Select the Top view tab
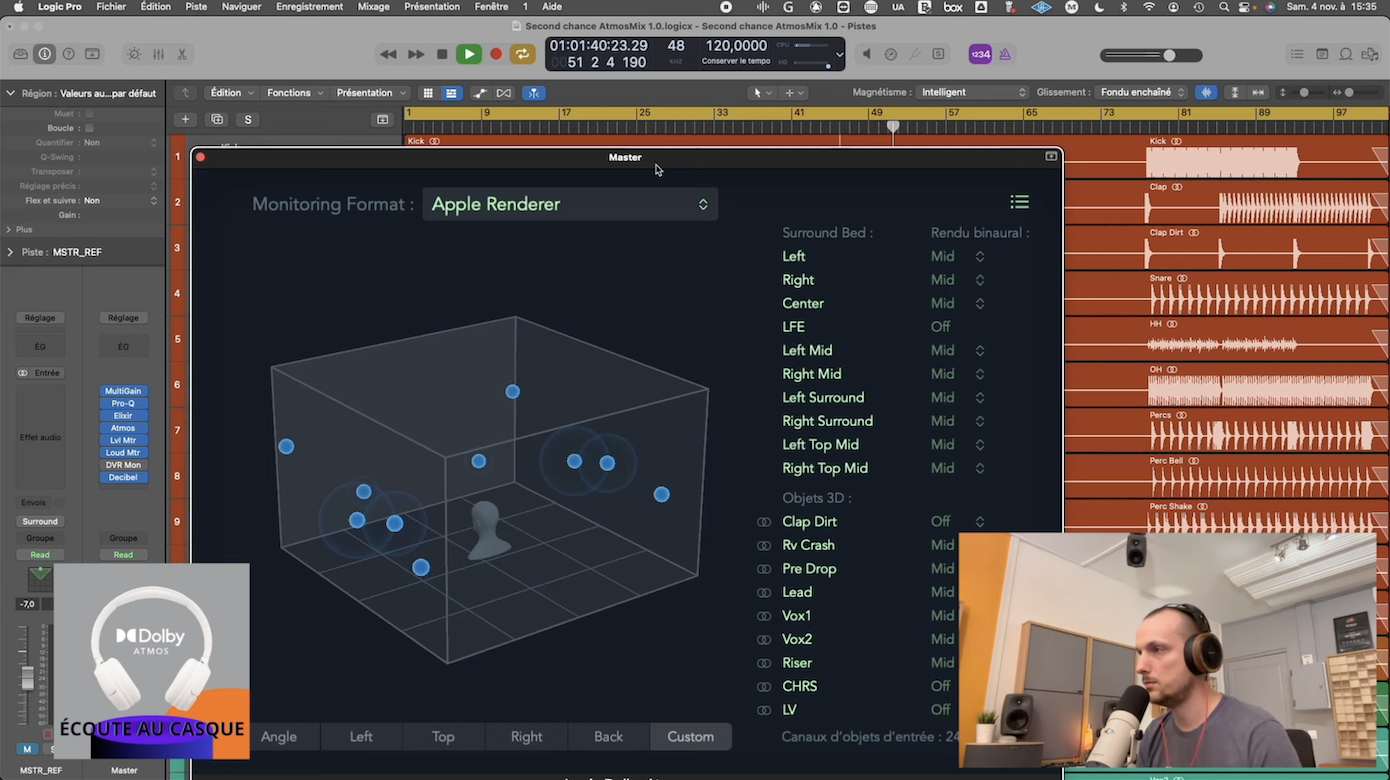1390x780 pixels. [443, 737]
